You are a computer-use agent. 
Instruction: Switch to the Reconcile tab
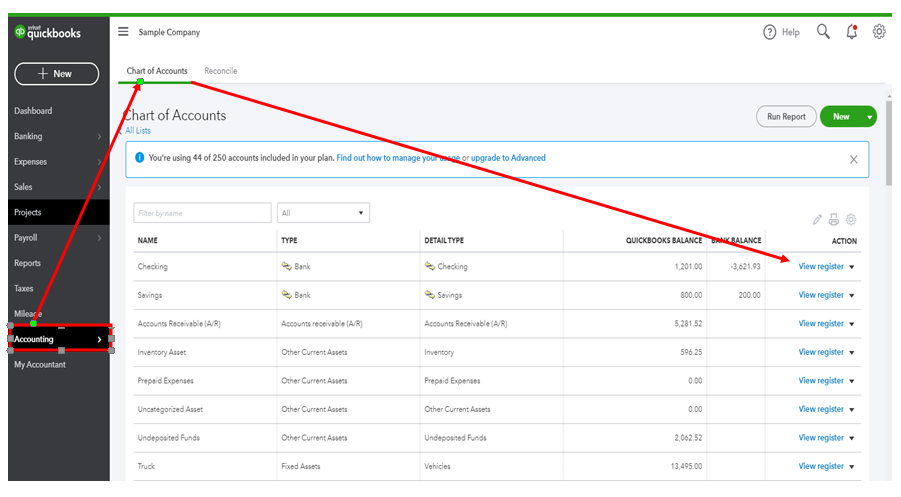coord(221,71)
